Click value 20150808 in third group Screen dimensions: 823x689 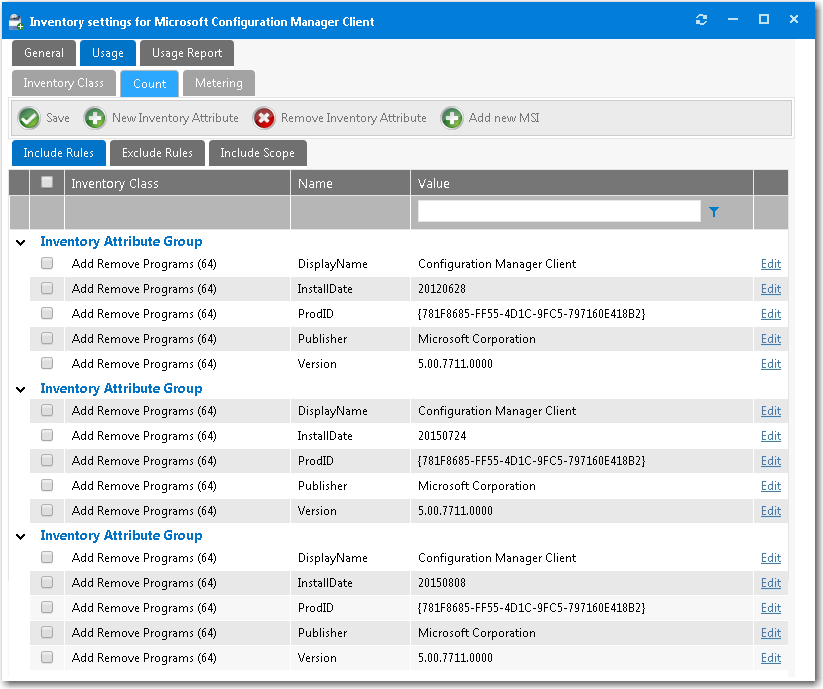pos(442,582)
